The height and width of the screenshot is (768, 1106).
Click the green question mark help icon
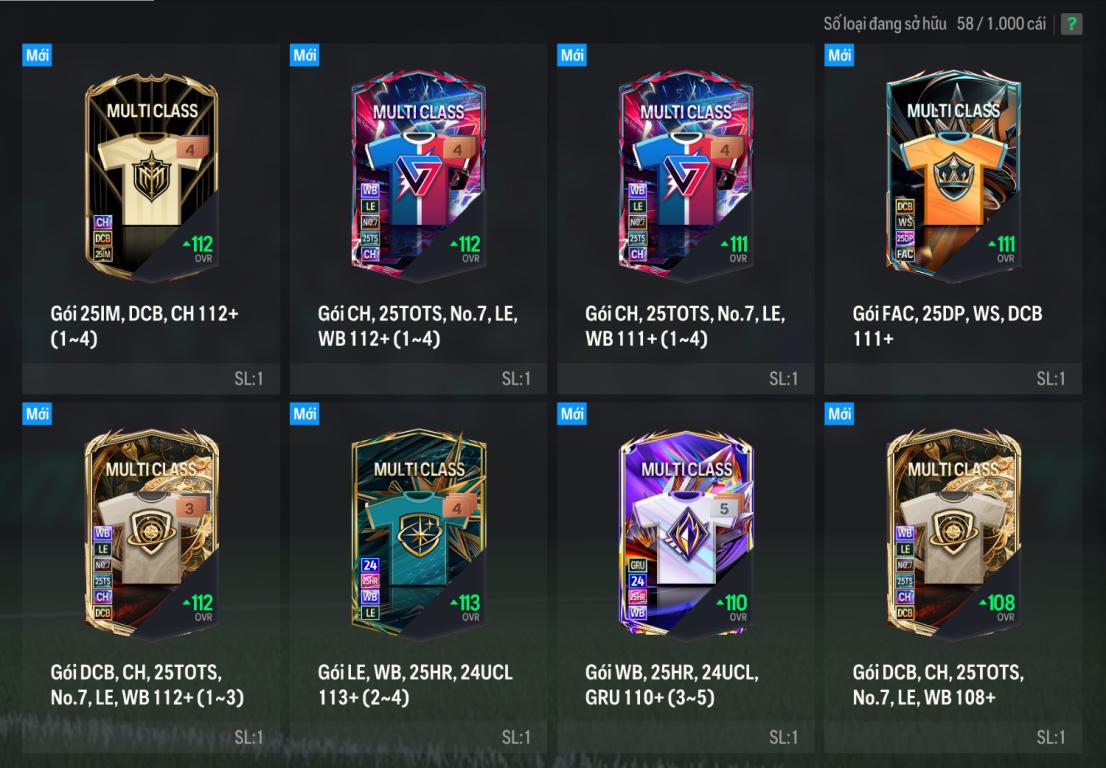[1071, 24]
